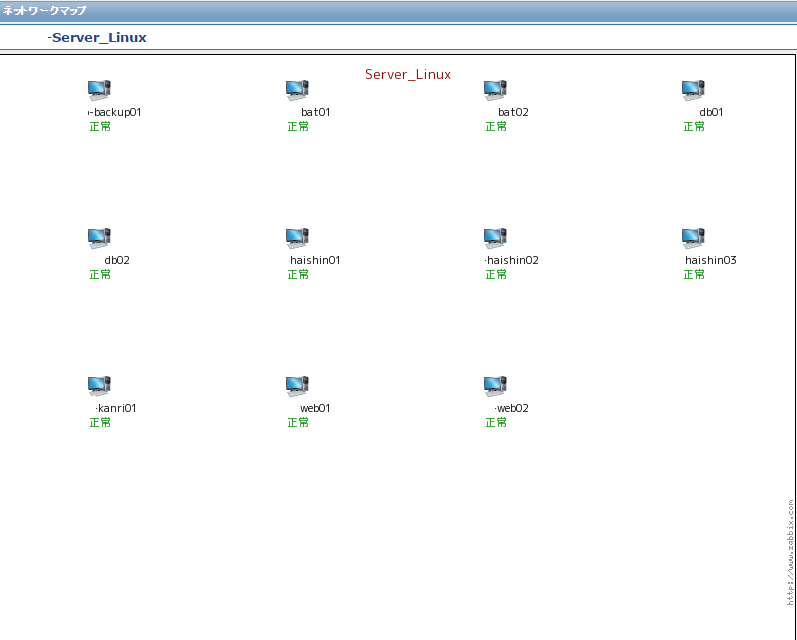The image size is (797, 640).
Task: Open the bat02 host icon
Action: [496, 90]
